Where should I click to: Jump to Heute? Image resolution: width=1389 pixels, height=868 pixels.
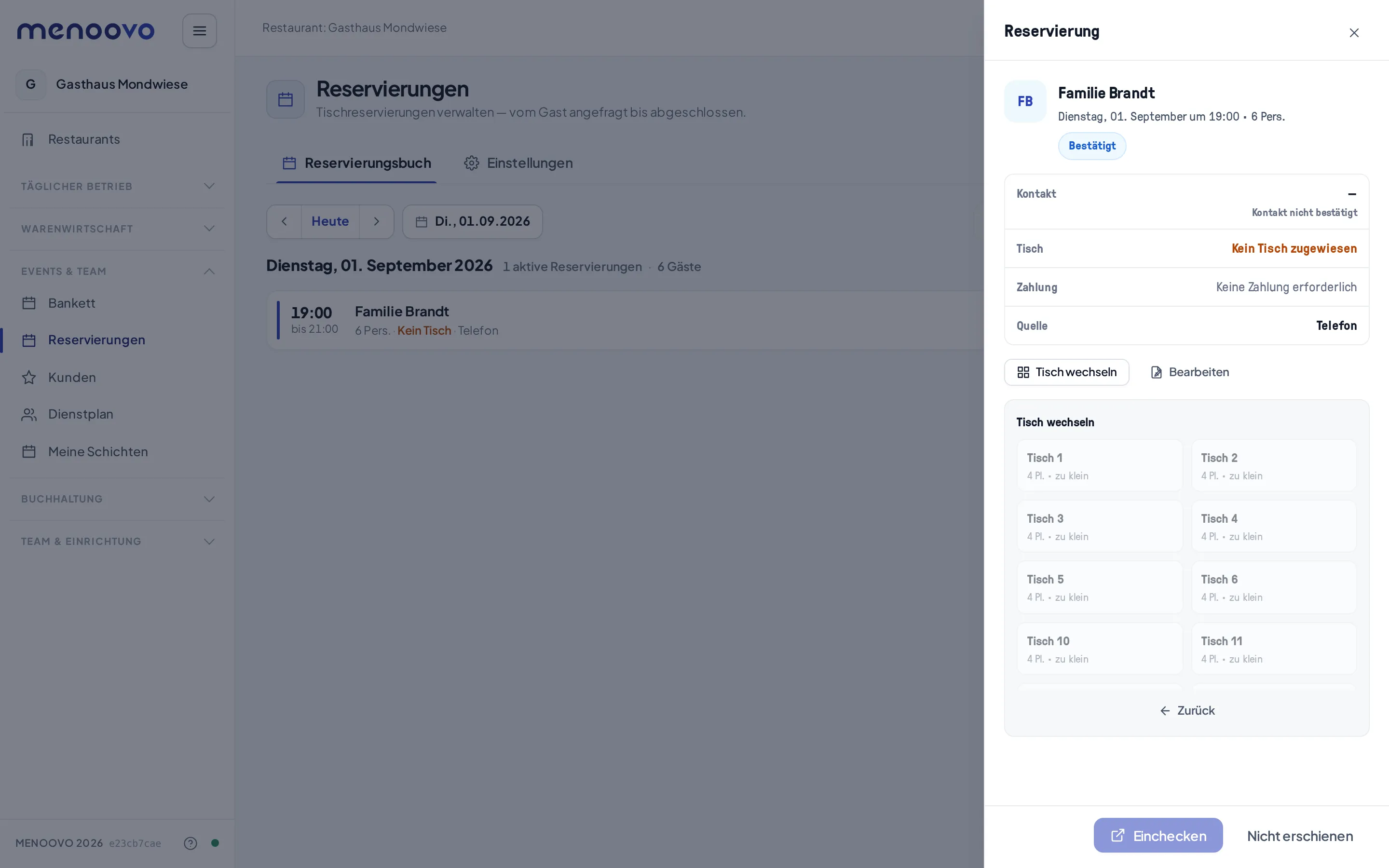(x=330, y=222)
